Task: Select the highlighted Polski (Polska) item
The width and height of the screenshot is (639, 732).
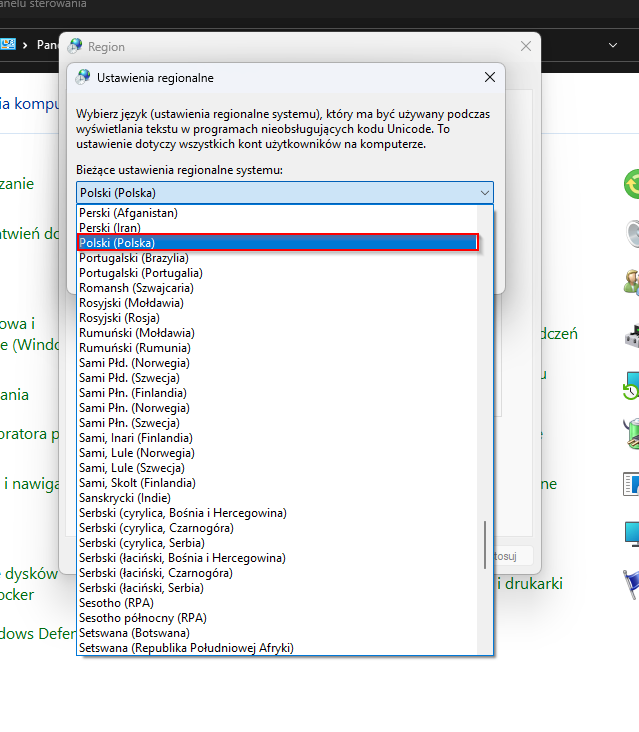Action: tap(117, 243)
